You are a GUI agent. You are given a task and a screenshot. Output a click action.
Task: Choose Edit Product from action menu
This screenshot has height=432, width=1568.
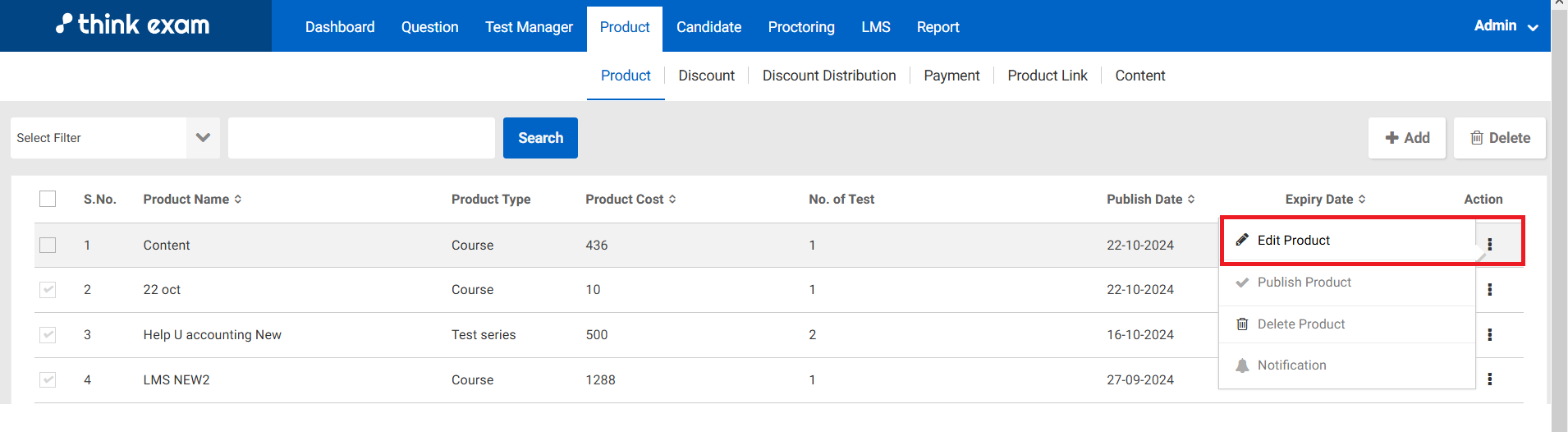tap(1293, 241)
